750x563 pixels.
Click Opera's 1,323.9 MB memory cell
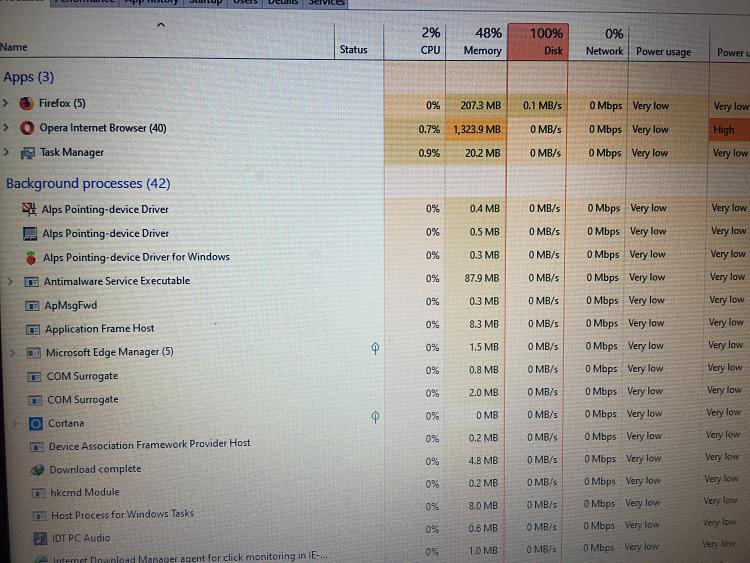[x=476, y=129]
